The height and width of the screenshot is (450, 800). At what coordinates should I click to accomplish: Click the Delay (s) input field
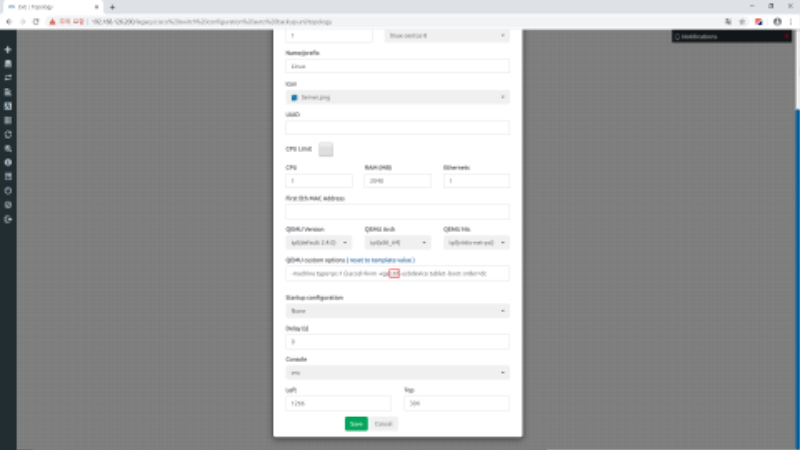[x=397, y=341]
